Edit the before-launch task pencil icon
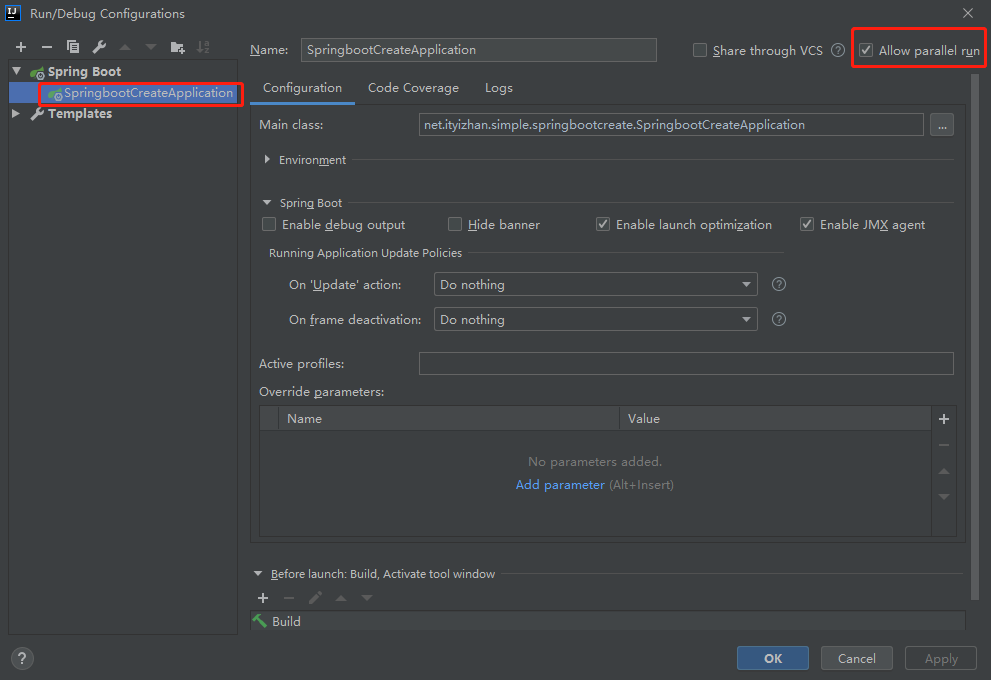This screenshot has height=680, width=991. pos(315,598)
